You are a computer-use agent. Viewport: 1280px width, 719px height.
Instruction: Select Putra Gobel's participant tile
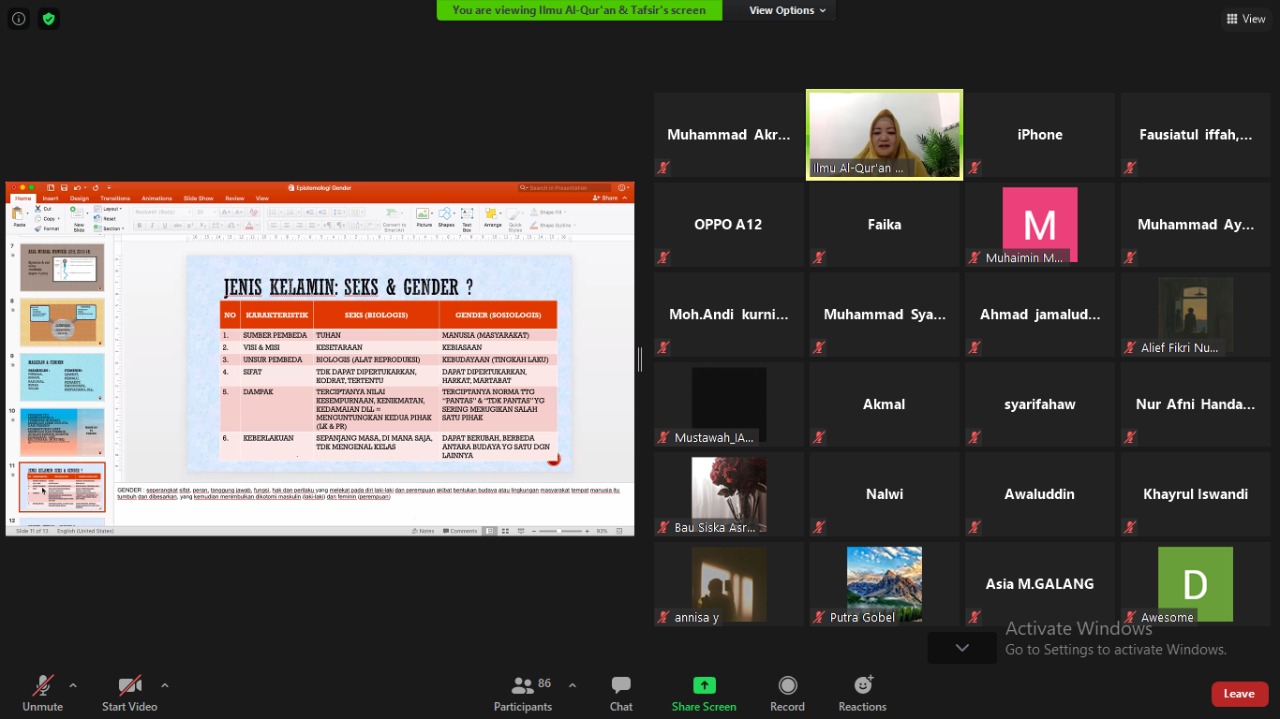point(884,584)
